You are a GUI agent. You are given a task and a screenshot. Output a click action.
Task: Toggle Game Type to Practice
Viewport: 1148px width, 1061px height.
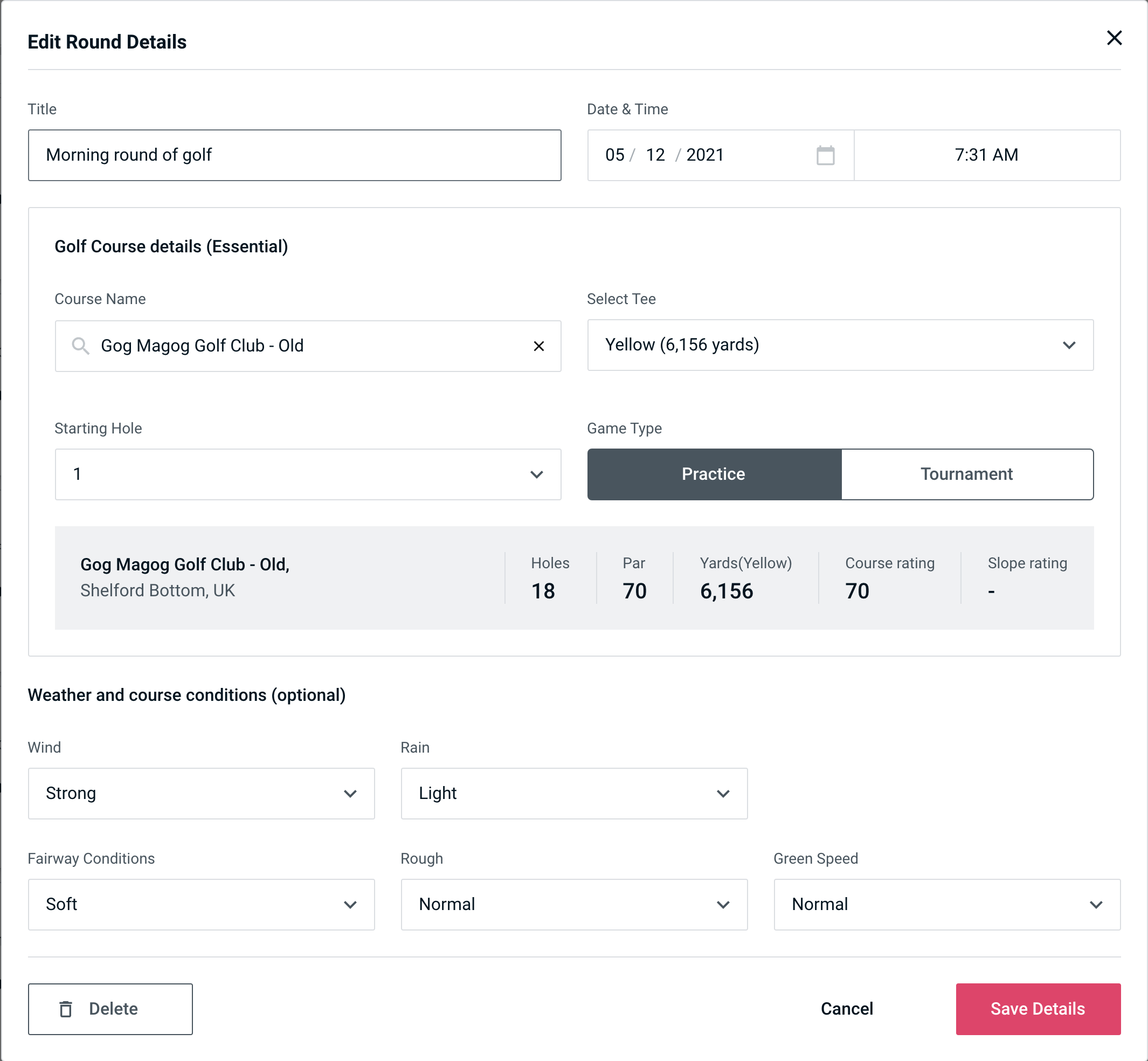[x=714, y=474]
